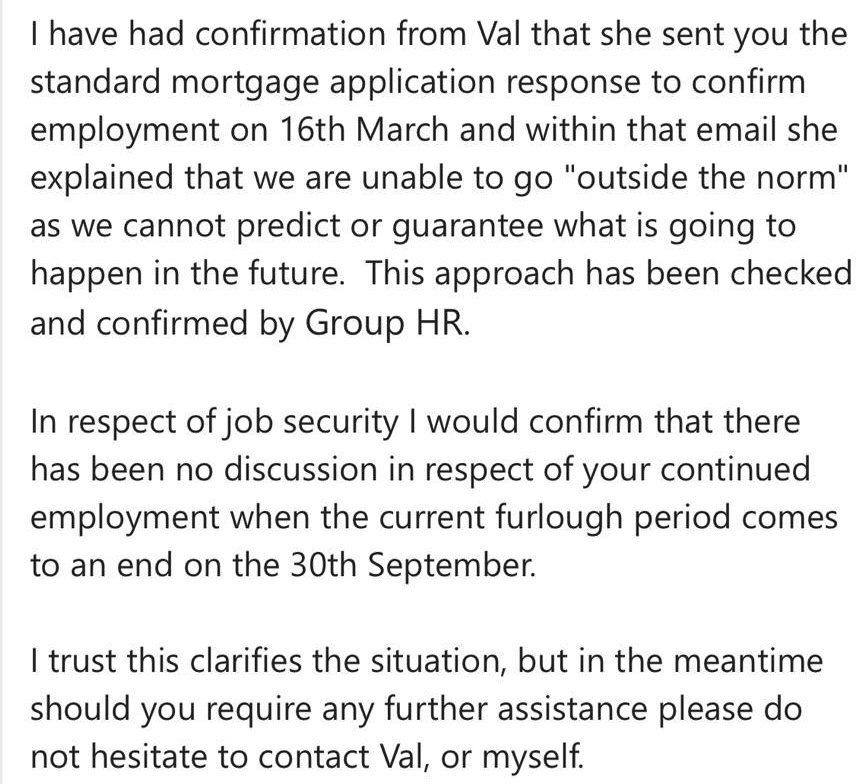Click the word 'furlough' in second paragraph
This screenshot has height=784, width=866.
(559, 518)
